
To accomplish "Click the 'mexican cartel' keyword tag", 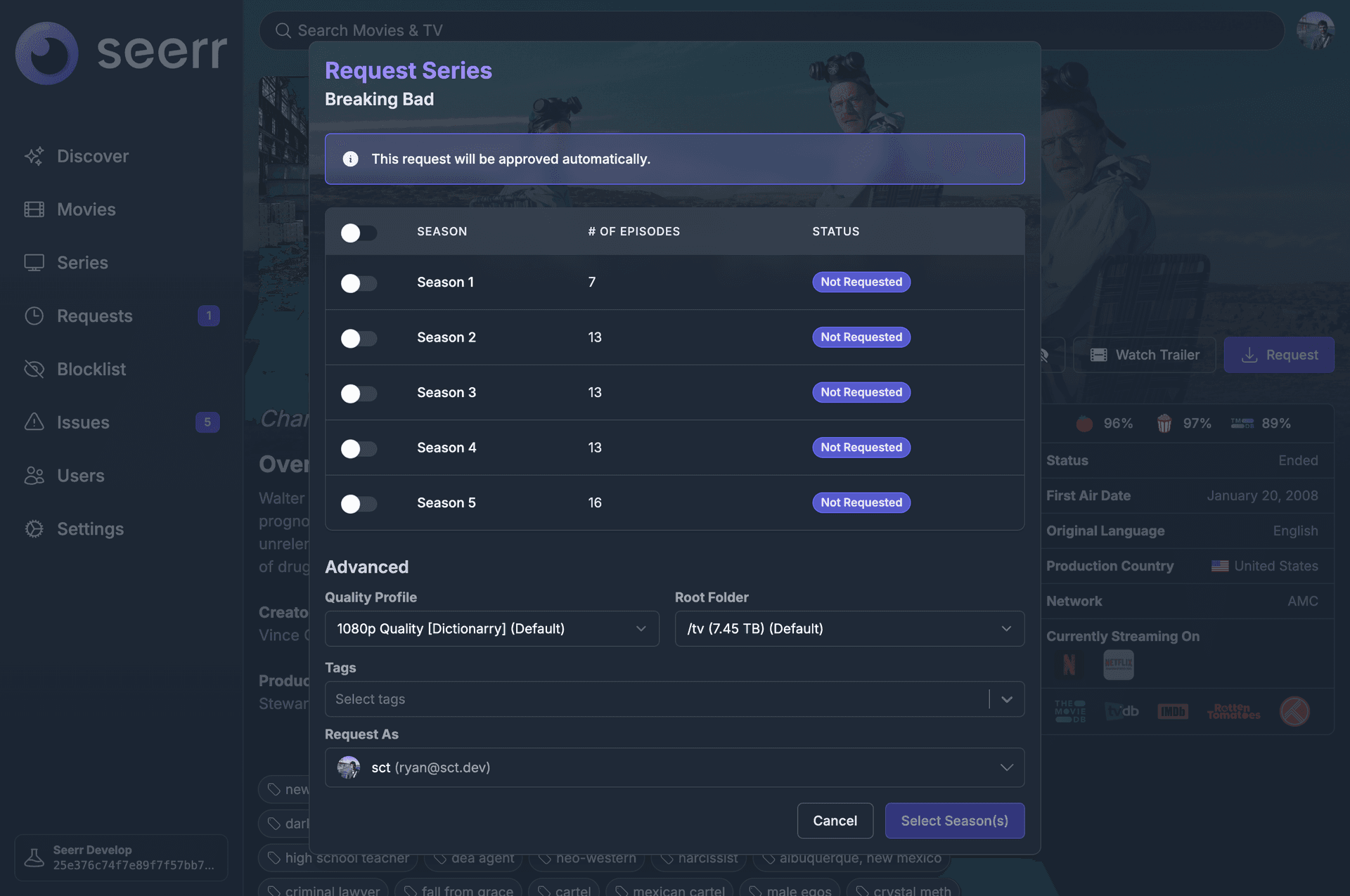I will coord(669,889).
